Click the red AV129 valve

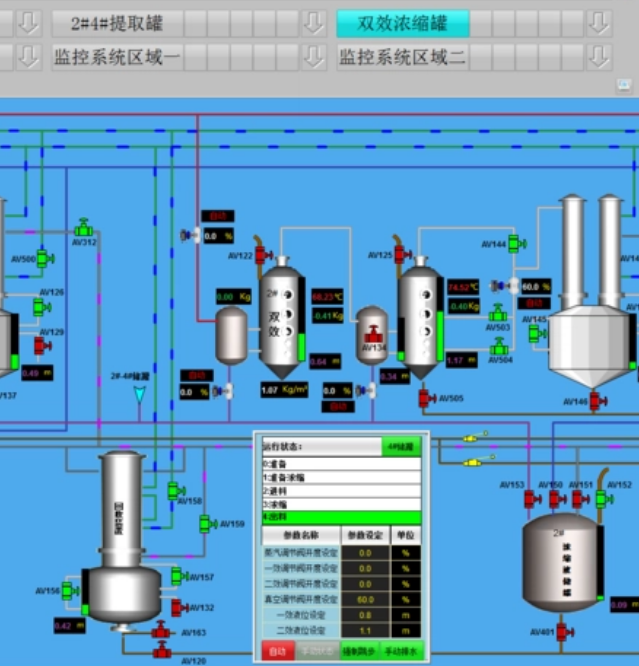point(42,346)
